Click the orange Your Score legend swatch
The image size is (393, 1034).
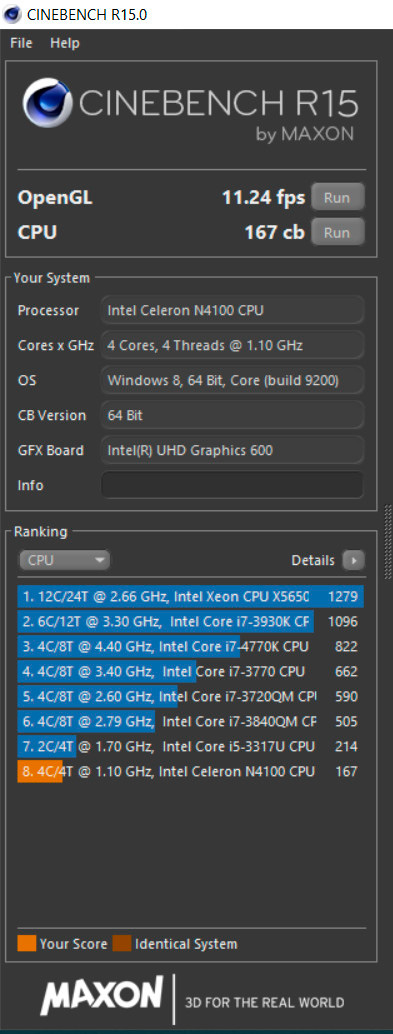[x=26, y=944]
